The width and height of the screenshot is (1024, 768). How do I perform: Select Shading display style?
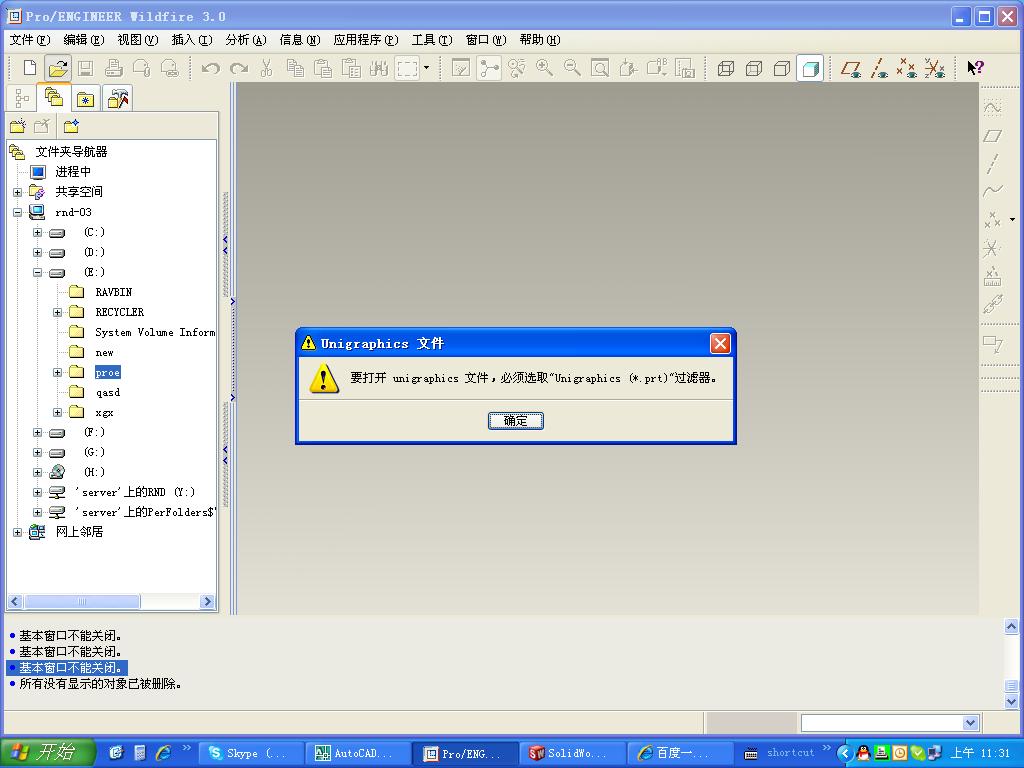[x=810, y=68]
